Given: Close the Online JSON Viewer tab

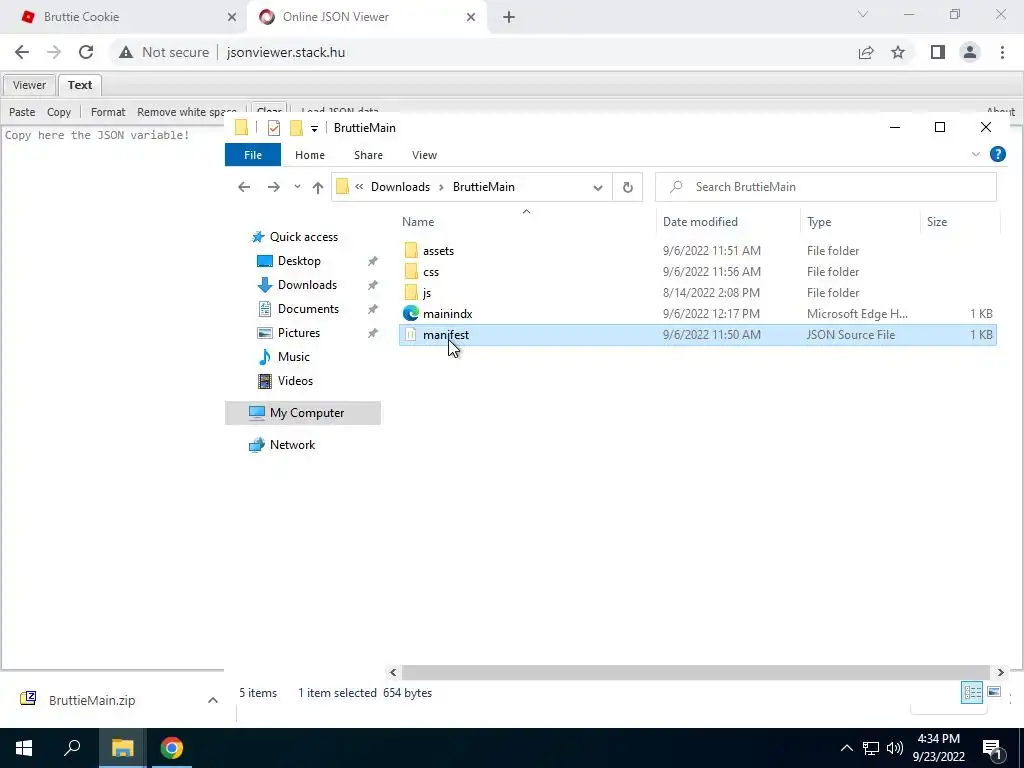Looking at the screenshot, I should coord(471,17).
